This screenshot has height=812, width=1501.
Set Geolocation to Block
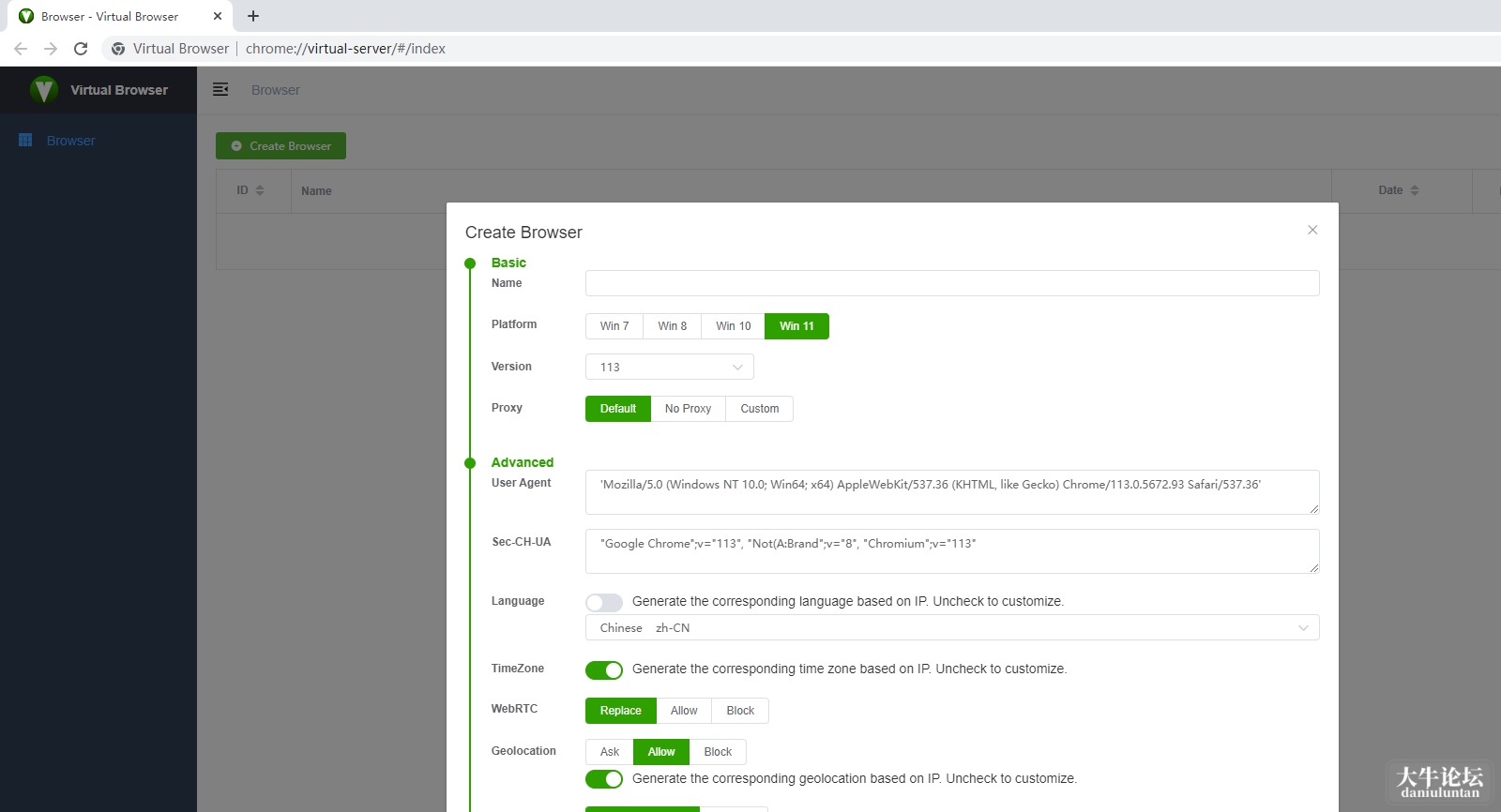point(718,752)
